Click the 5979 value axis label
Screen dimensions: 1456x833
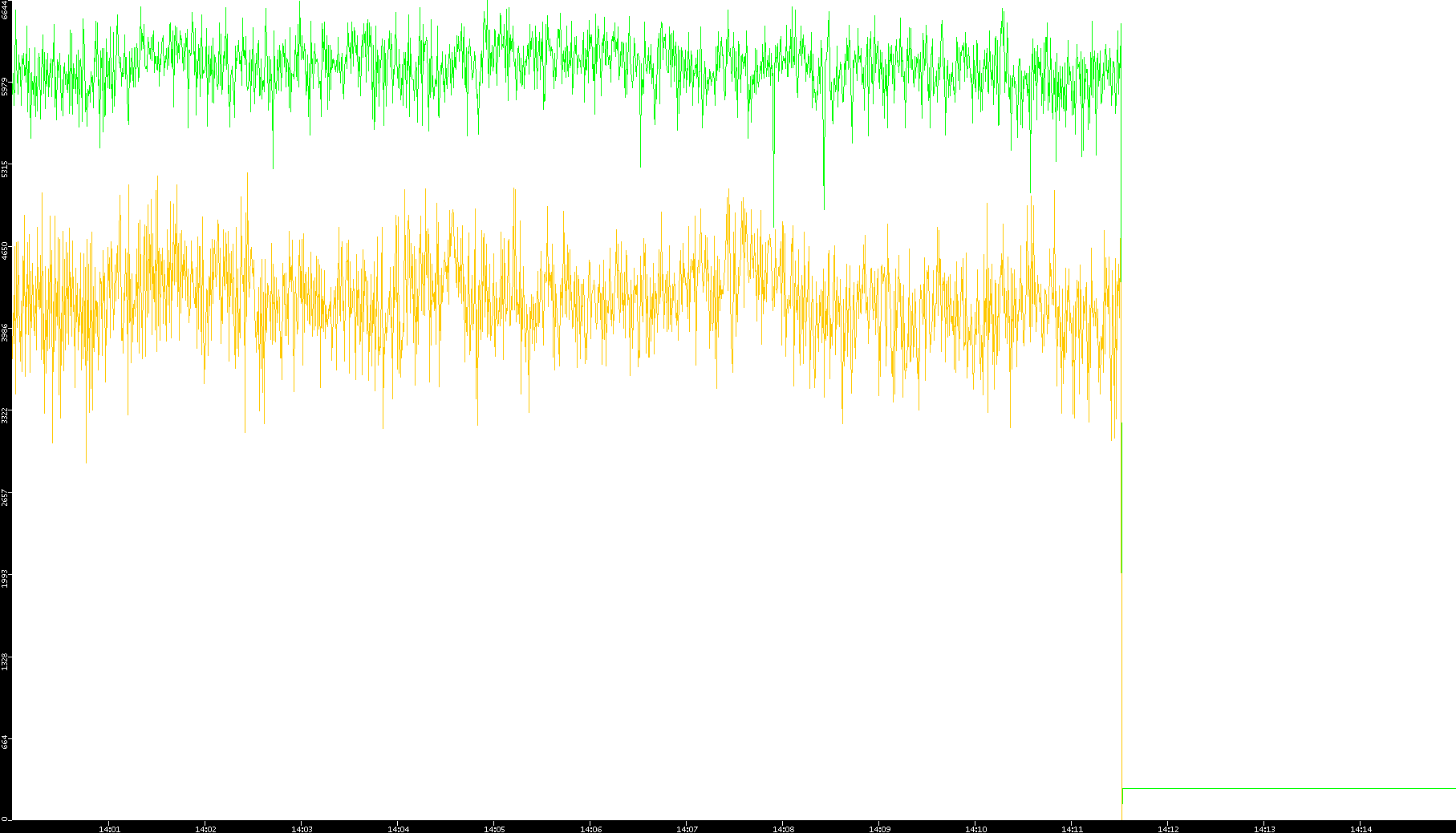tap(5, 87)
